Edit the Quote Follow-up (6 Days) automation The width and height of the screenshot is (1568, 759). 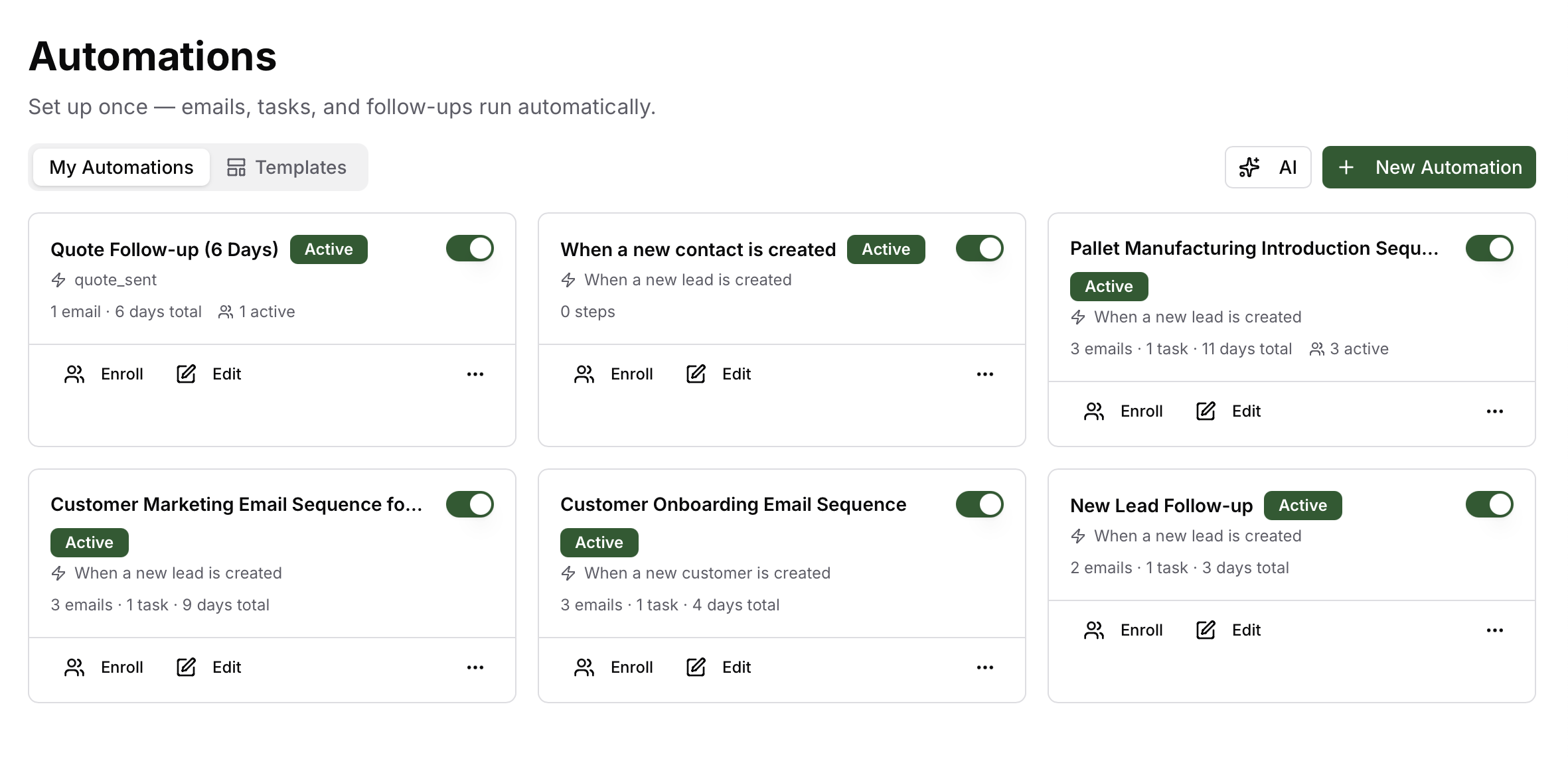[x=209, y=374]
